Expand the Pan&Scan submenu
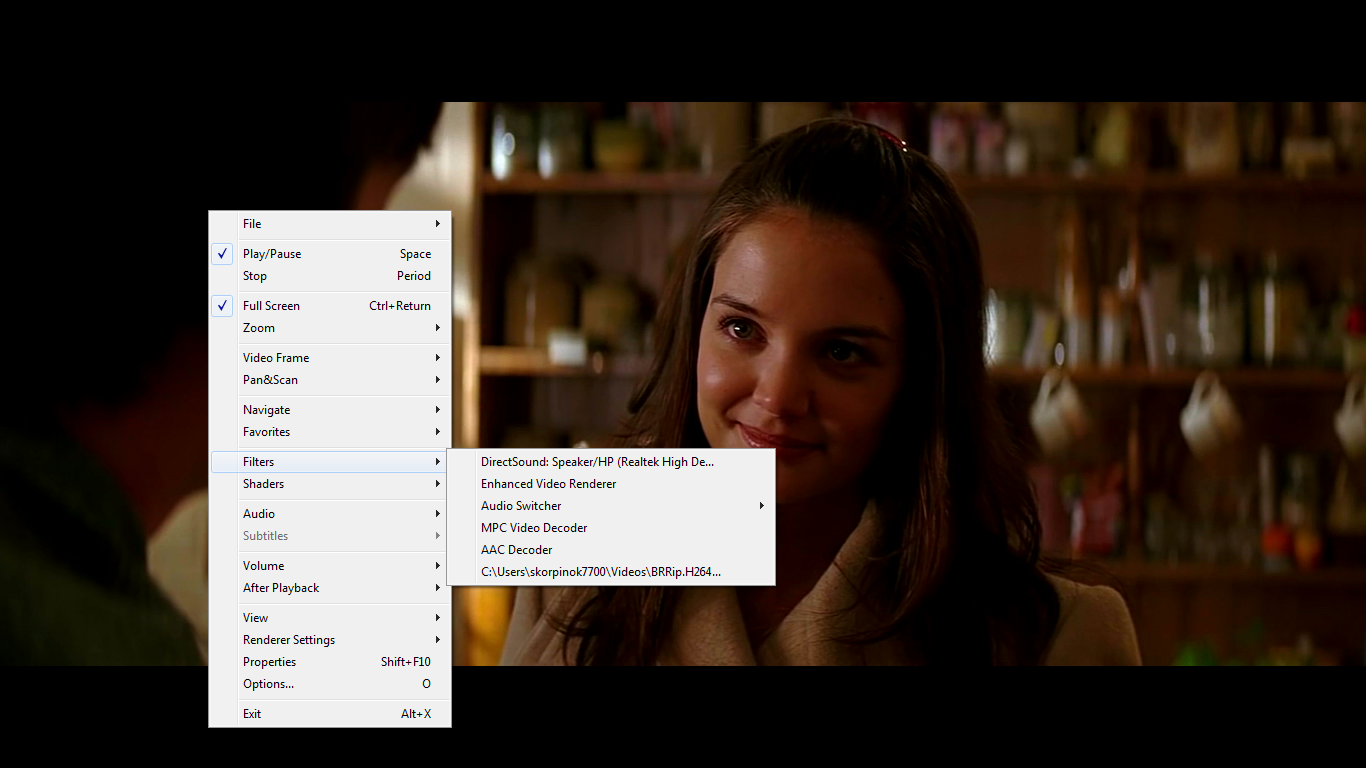This screenshot has height=782, width=1366. tap(330, 380)
